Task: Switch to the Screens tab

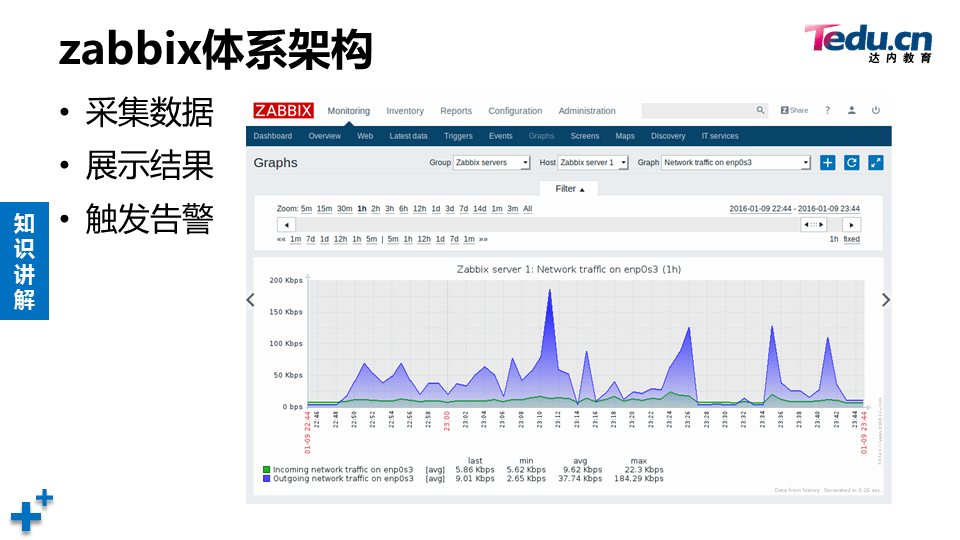Action: point(585,136)
